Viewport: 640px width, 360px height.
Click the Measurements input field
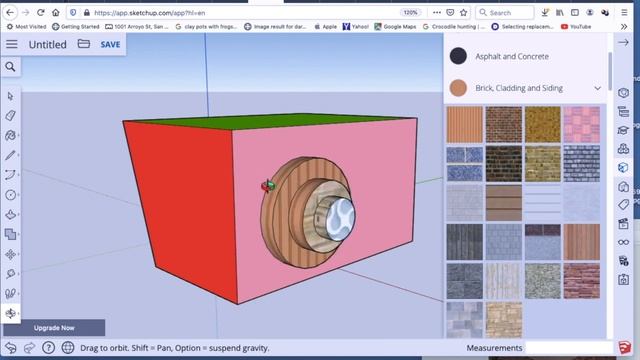point(569,348)
